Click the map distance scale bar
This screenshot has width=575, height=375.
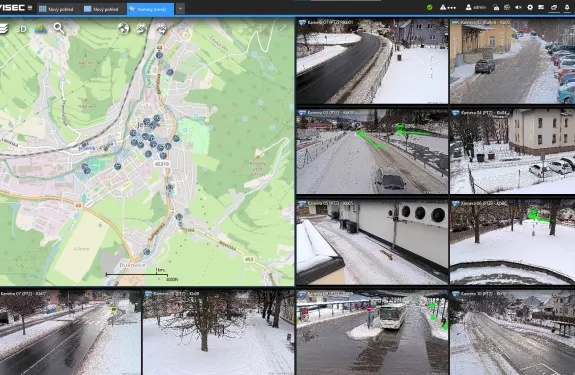(x=137, y=274)
